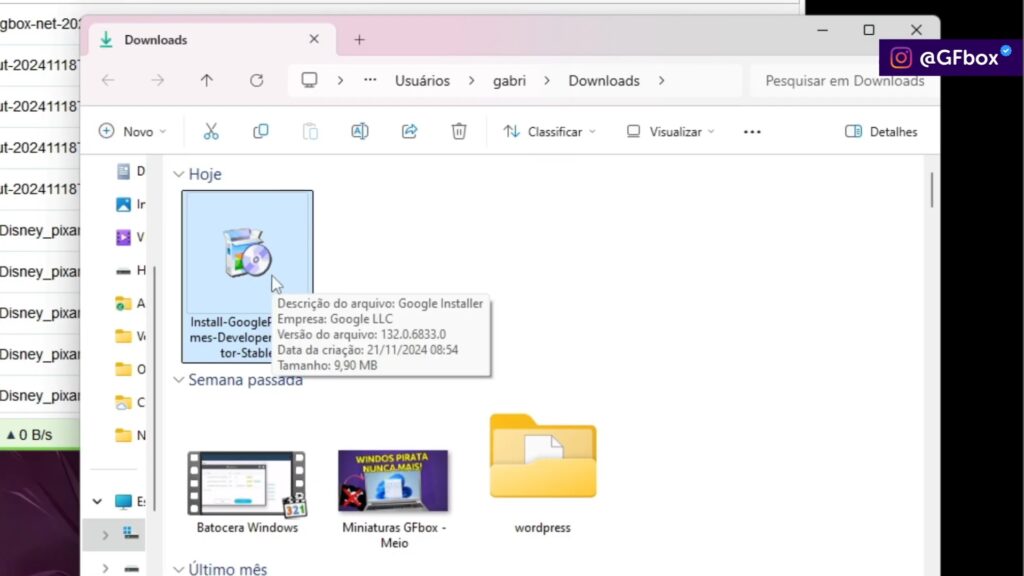
Task: Collapse the Último mês group
Action: pyautogui.click(x=178, y=569)
